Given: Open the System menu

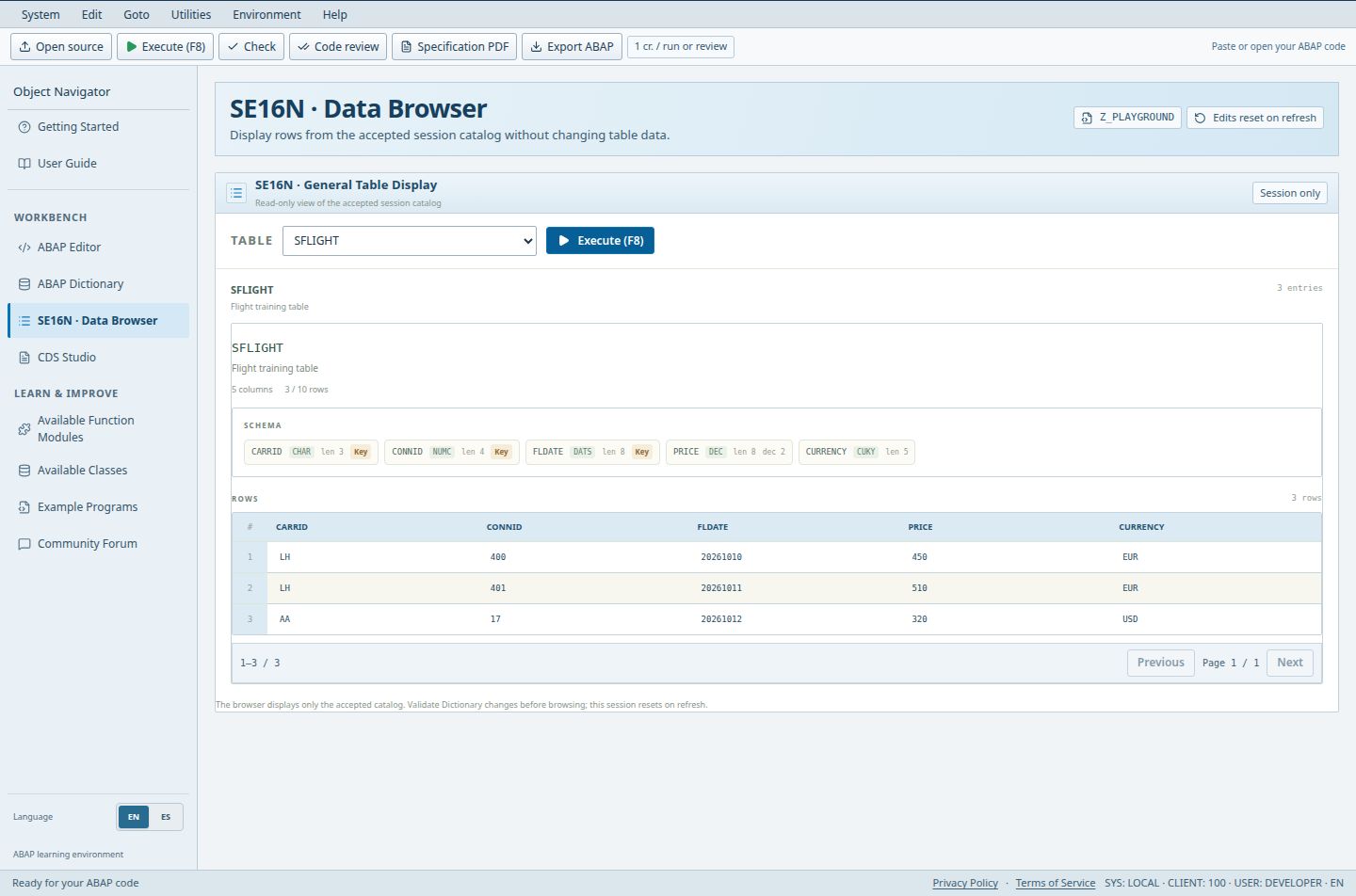Looking at the screenshot, I should point(40,14).
